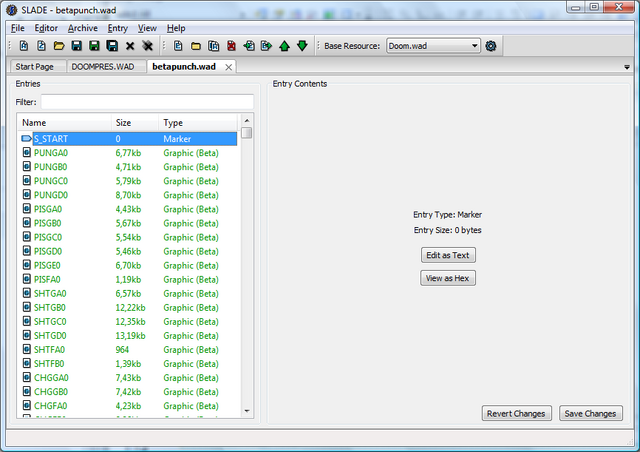Select the SHTGD0 entry
Image resolution: width=640 pixels, height=452 pixels.
(127, 336)
